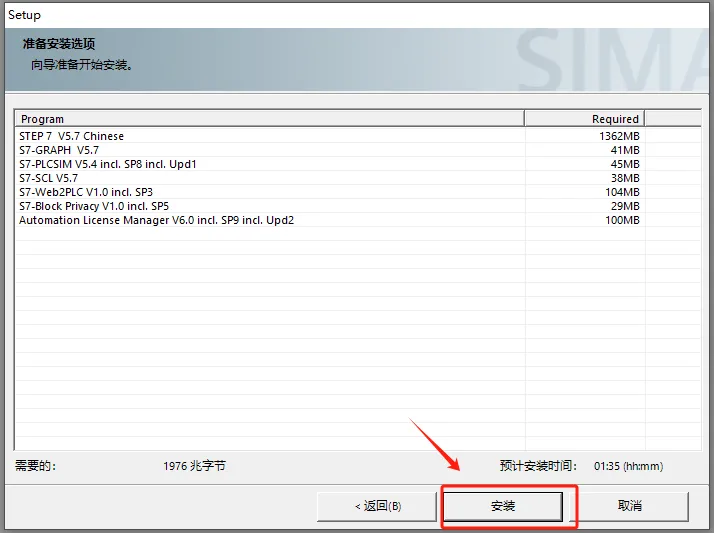Select the Automation License Manager V6.0 row
The image size is (714, 533).
point(357,220)
